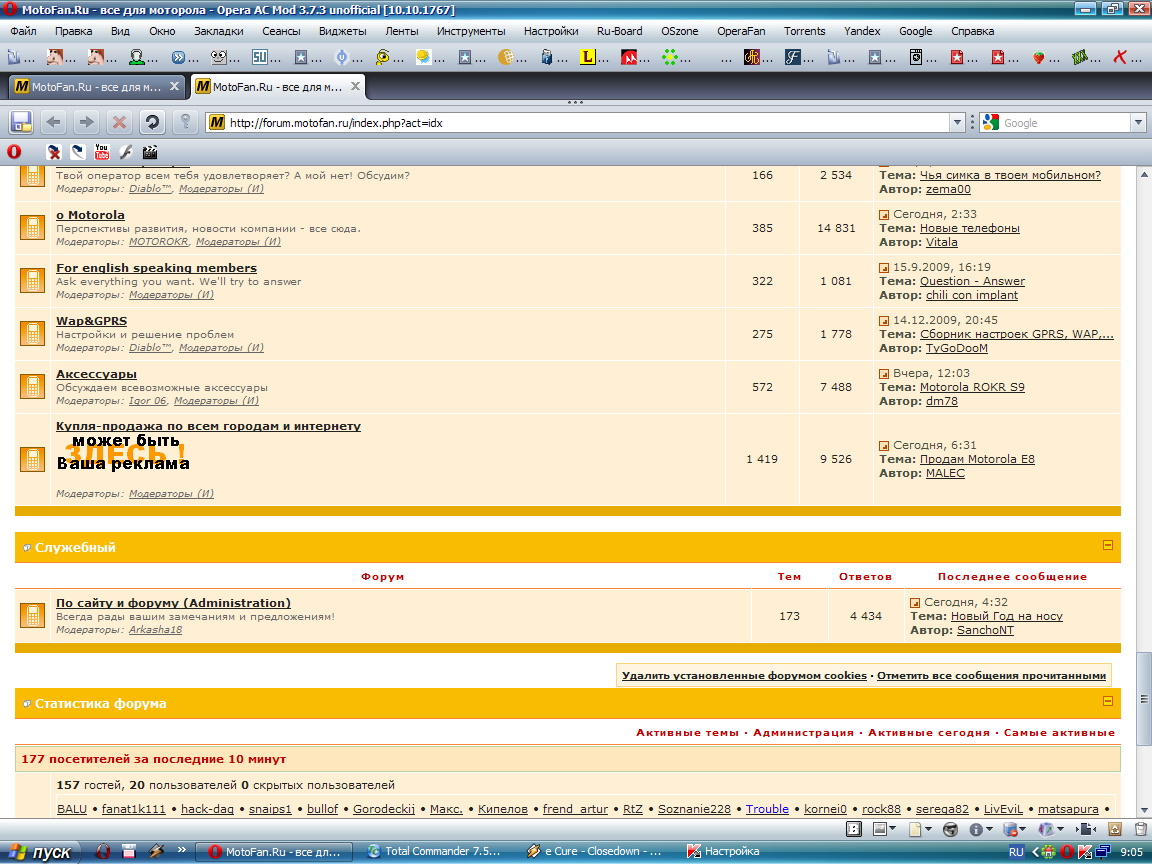Image resolution: width=1152 pixels, height=864 pixels.
Task: Click the bold B icon in the status bar
Action: [x=854, y=829]
